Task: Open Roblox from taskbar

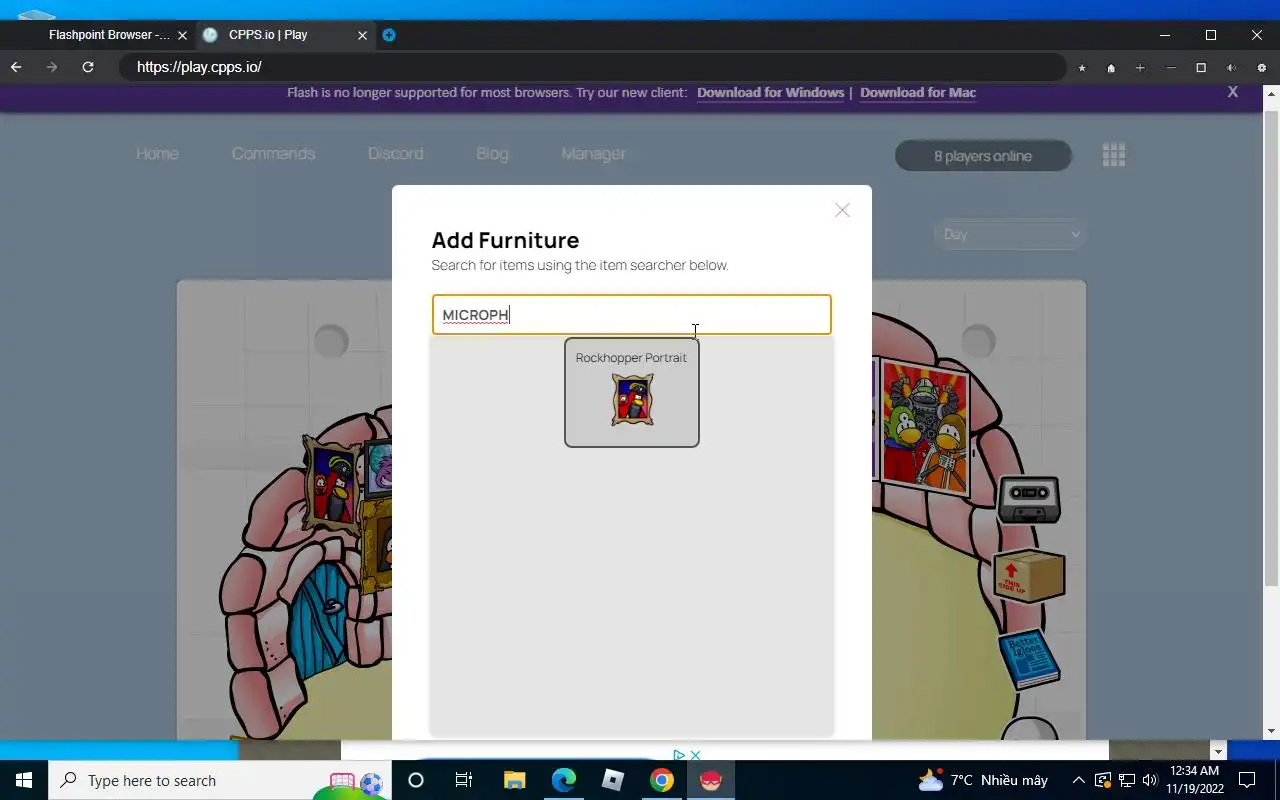Action: [x=612, y=780]
